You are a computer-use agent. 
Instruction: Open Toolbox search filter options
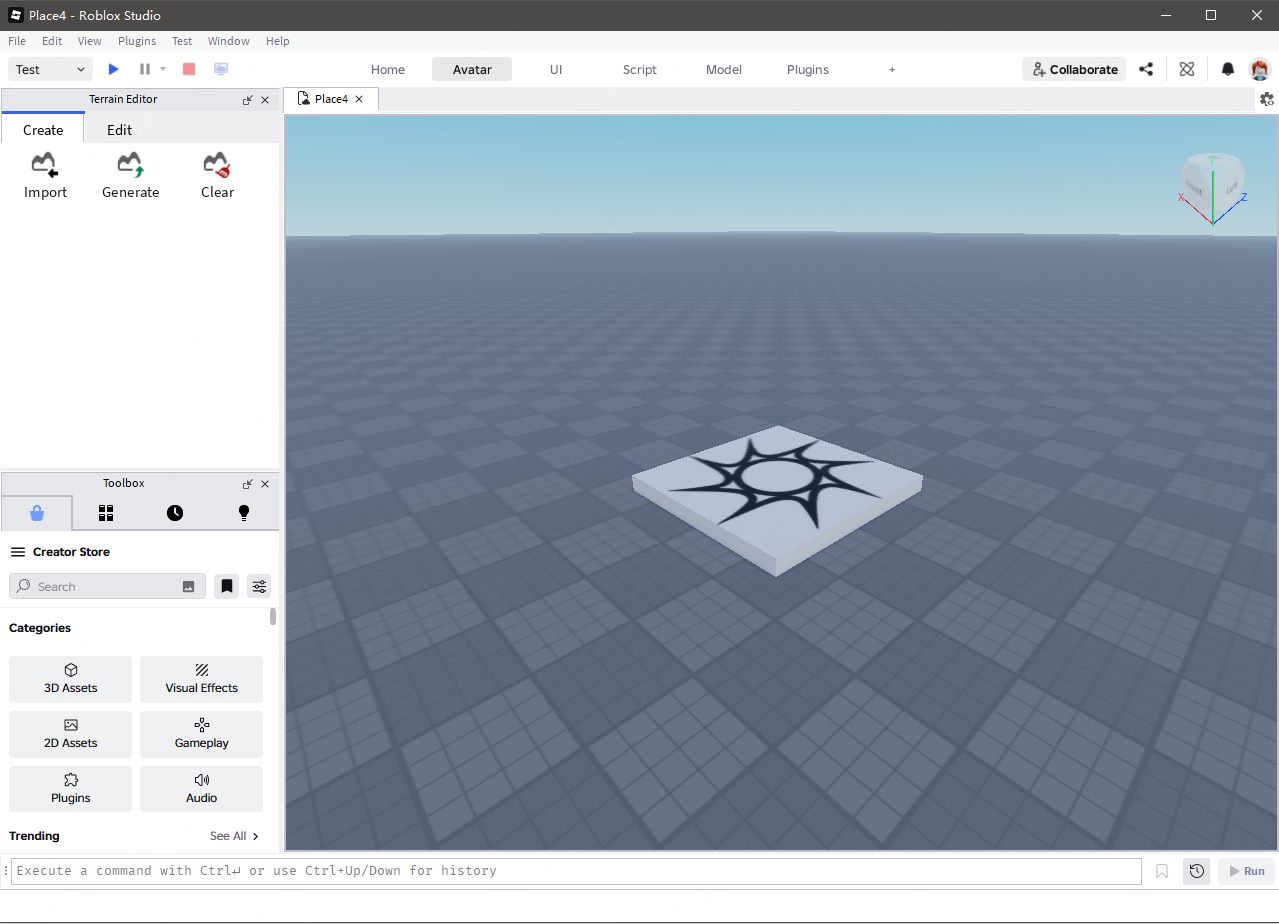[x=259, y=586]
